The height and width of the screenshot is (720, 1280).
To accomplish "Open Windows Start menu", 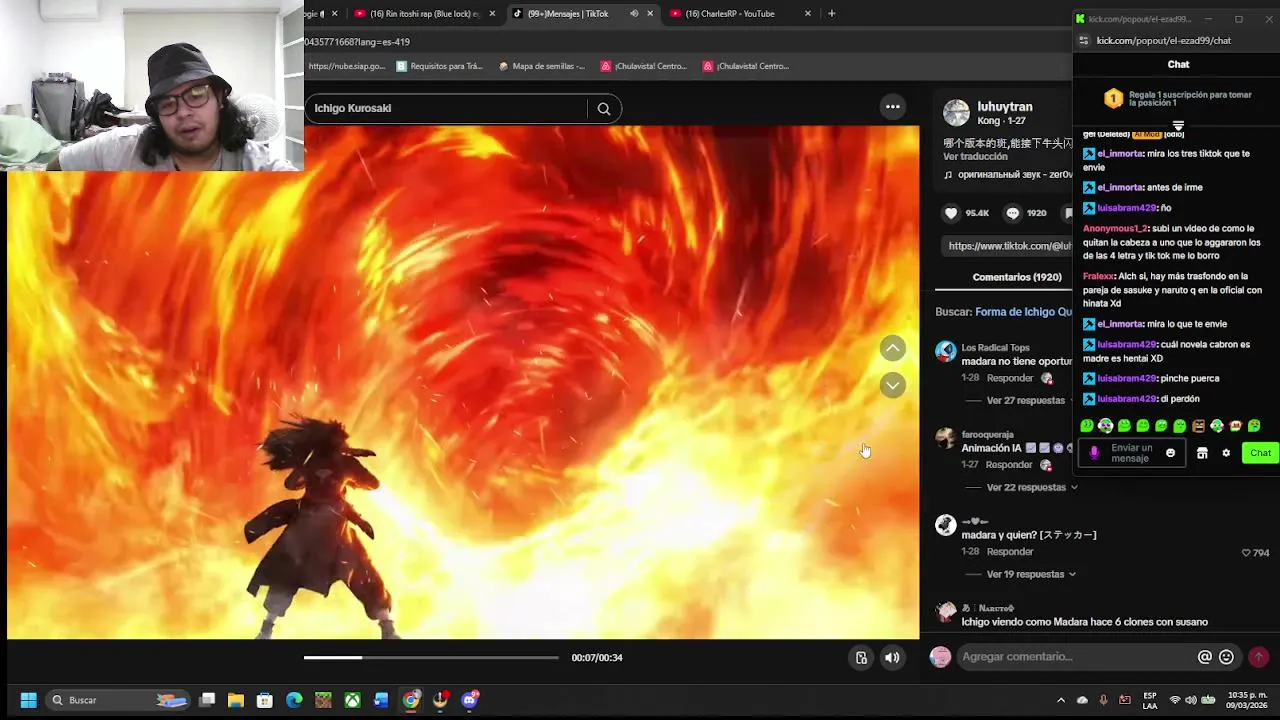I will click(29, 700).
